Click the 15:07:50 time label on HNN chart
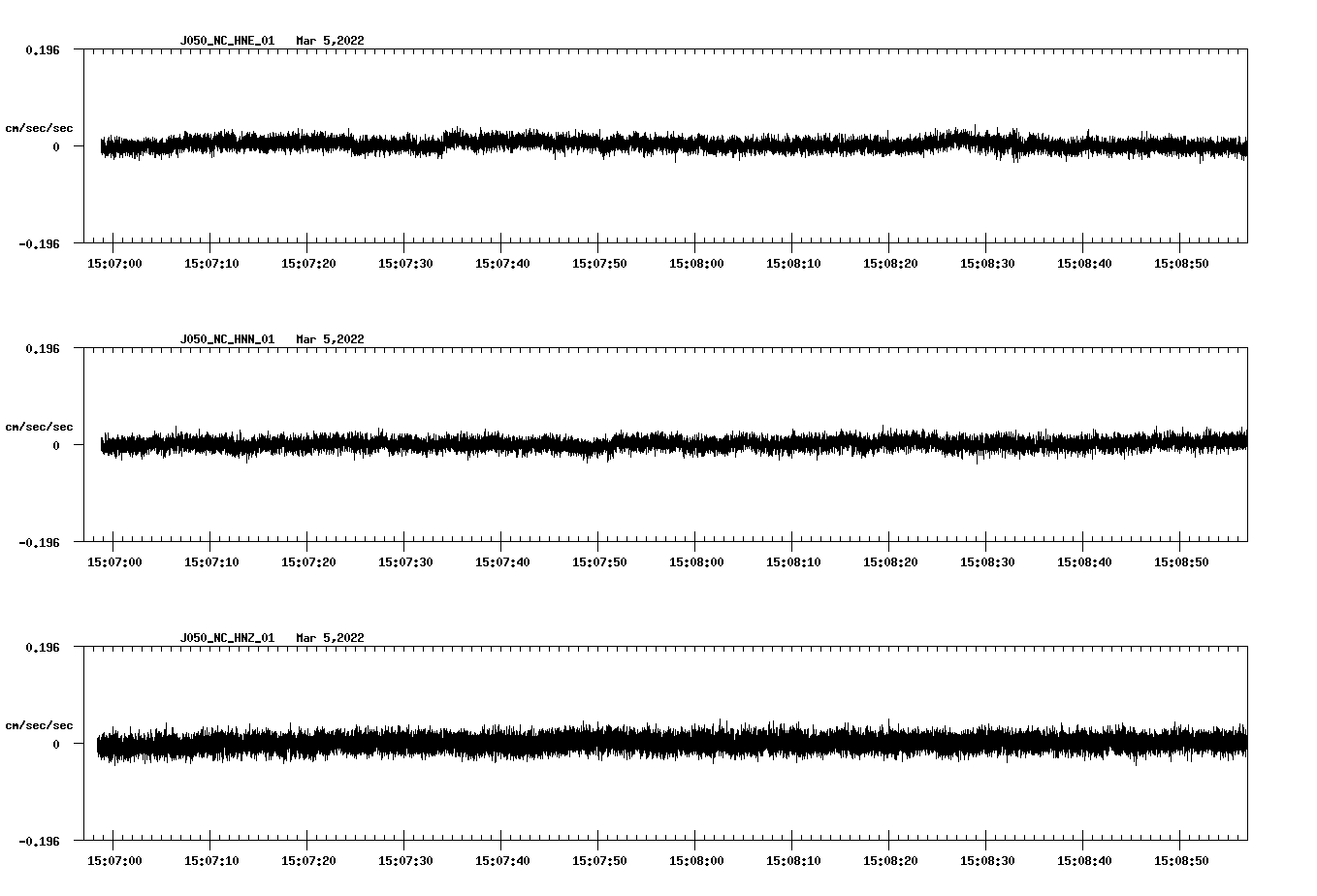1317x896 pixels. [x=599, y=562]
